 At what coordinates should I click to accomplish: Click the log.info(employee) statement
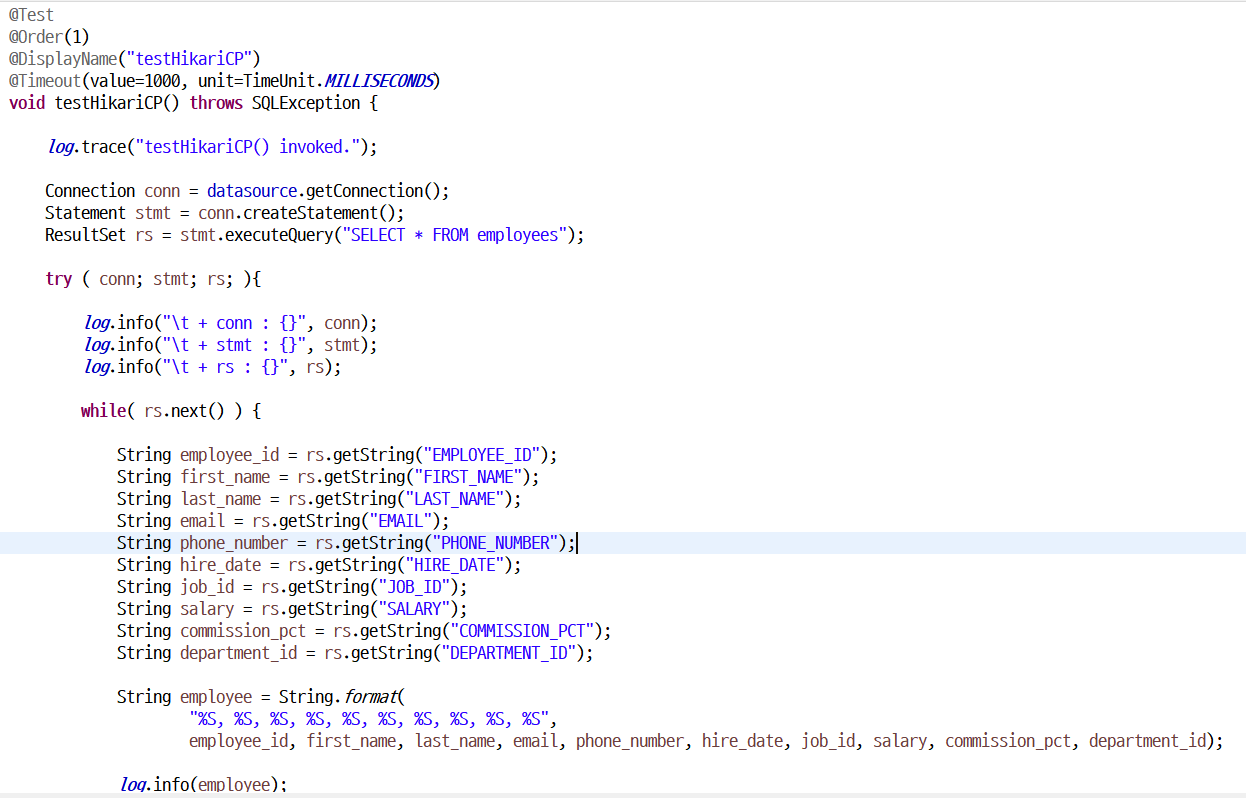tap(203, 785)
